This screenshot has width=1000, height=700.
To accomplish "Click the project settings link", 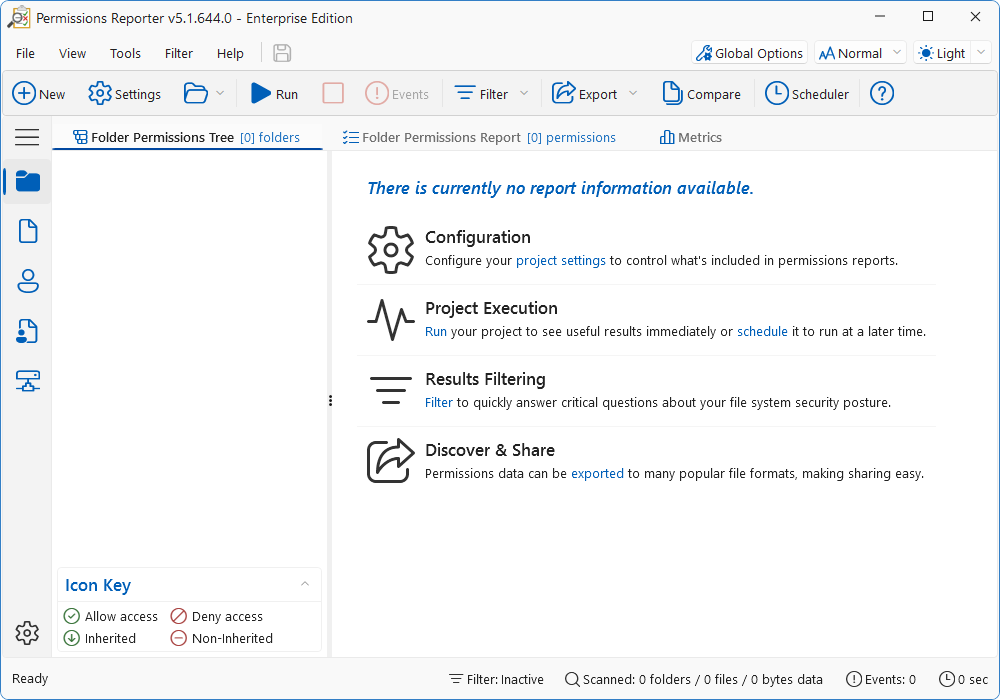I will pyautogui.click(x=561, y=260).
